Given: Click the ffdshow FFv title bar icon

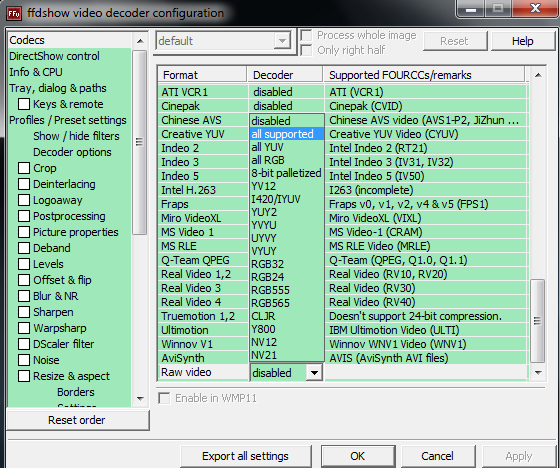Looking at the screenshot, I should click(14, 14).
